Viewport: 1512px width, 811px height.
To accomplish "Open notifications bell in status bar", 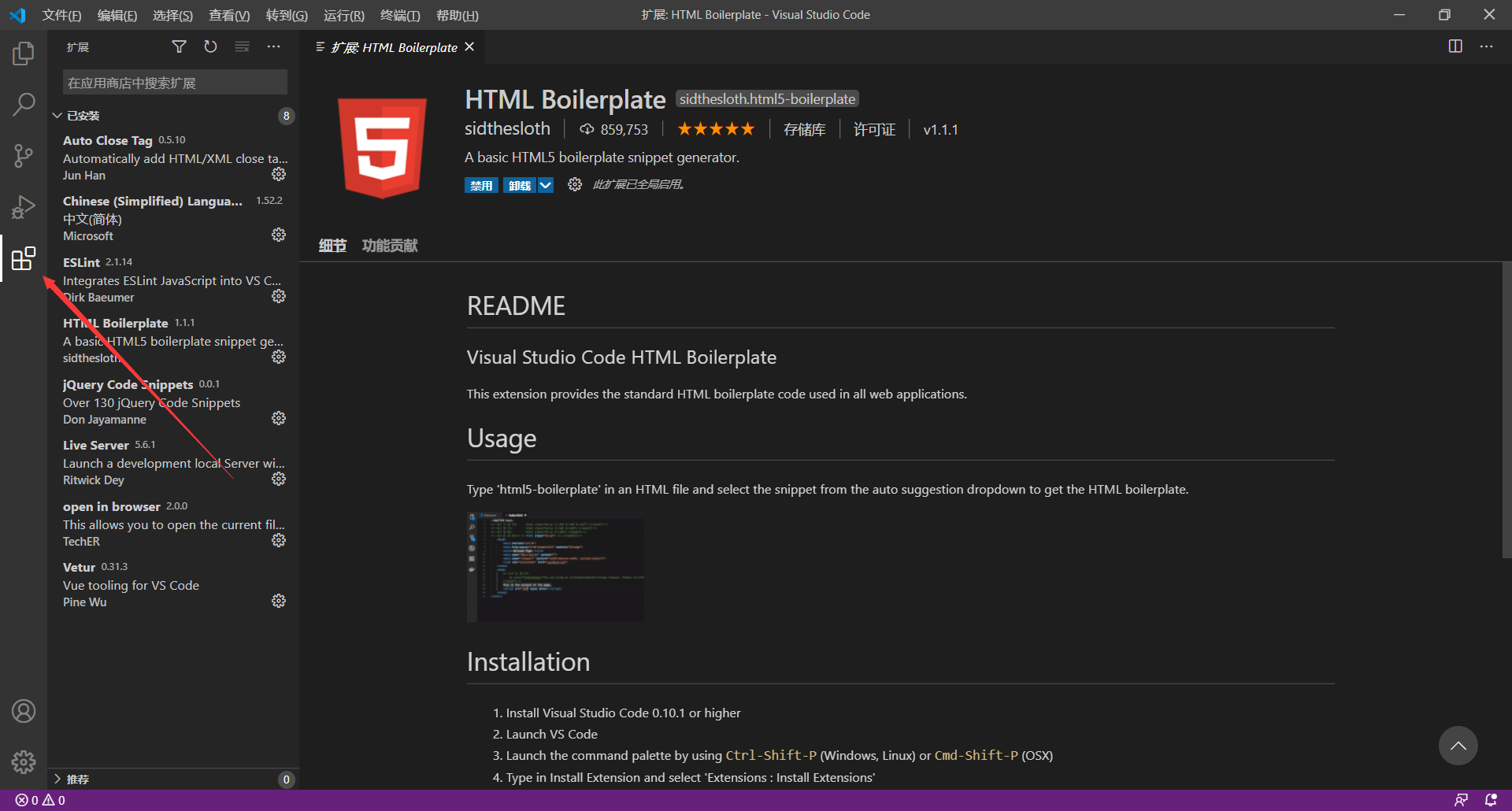I will pos(1491,800).
